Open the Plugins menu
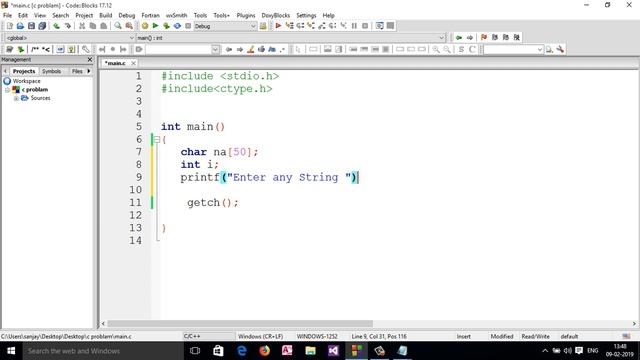640x360 pixels. 246,16
